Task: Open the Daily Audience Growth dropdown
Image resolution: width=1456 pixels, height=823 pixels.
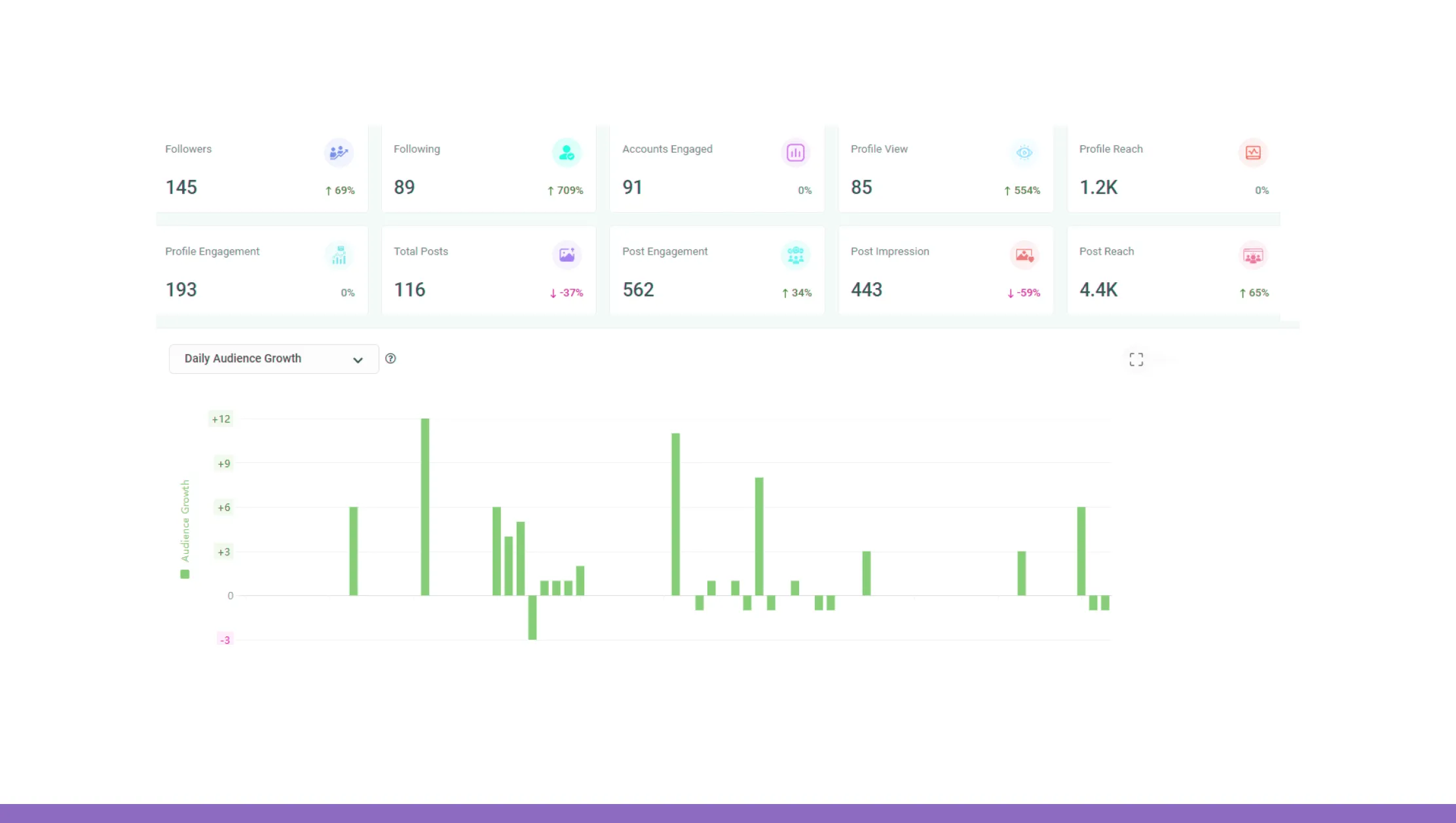Action: click(x=273, y=359)
